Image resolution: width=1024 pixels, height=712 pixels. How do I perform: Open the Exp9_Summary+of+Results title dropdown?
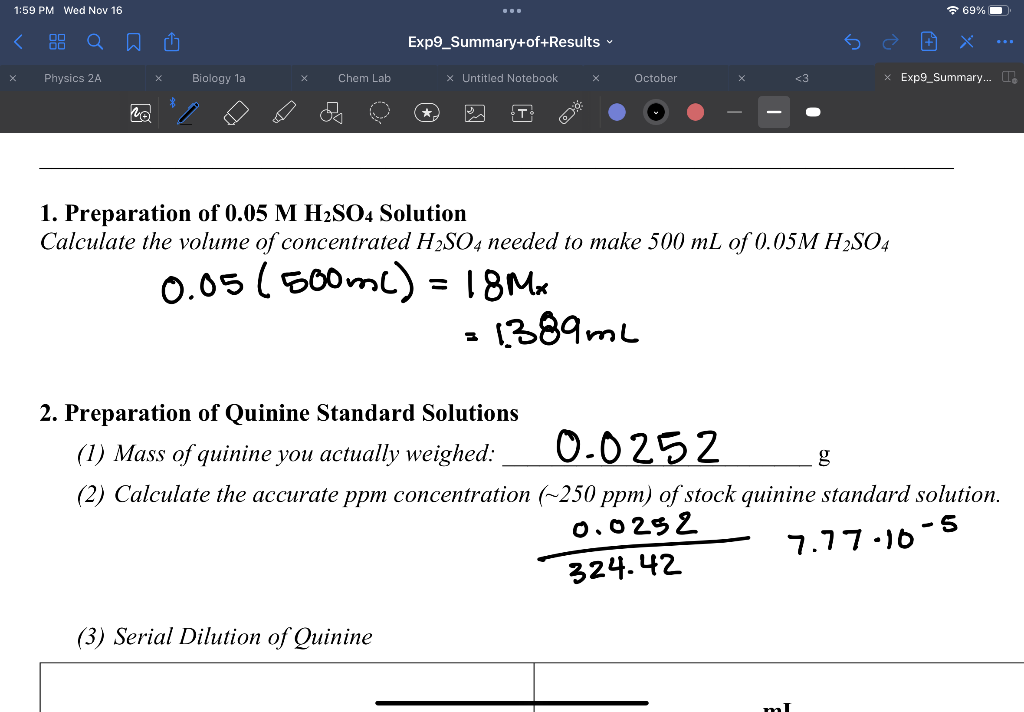pyautogui.click(x=511, y=42)
